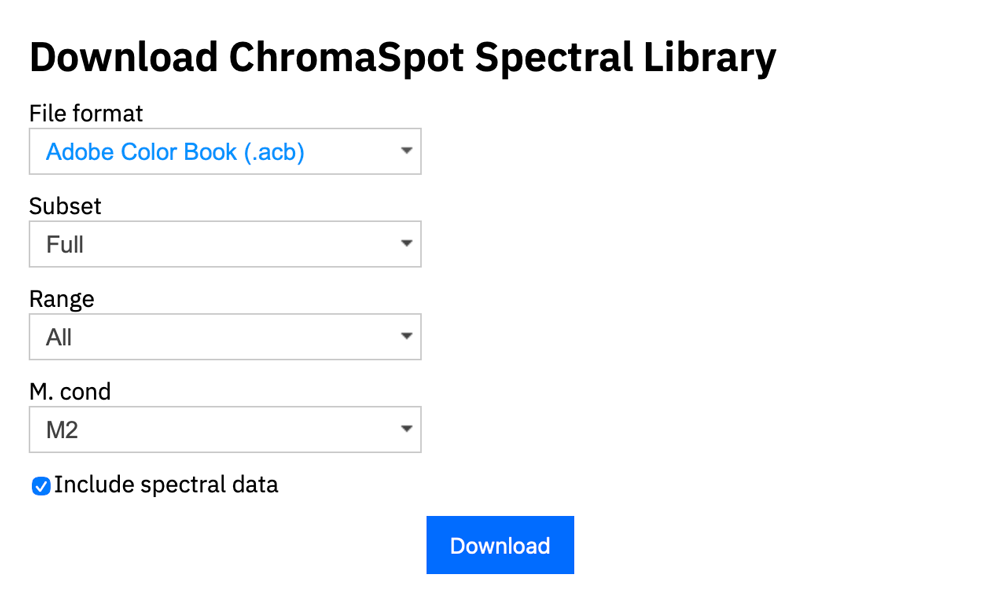Uncheck the Include spectral data checkbox
Screen dimensions: 1000x602
click(41, 486)
